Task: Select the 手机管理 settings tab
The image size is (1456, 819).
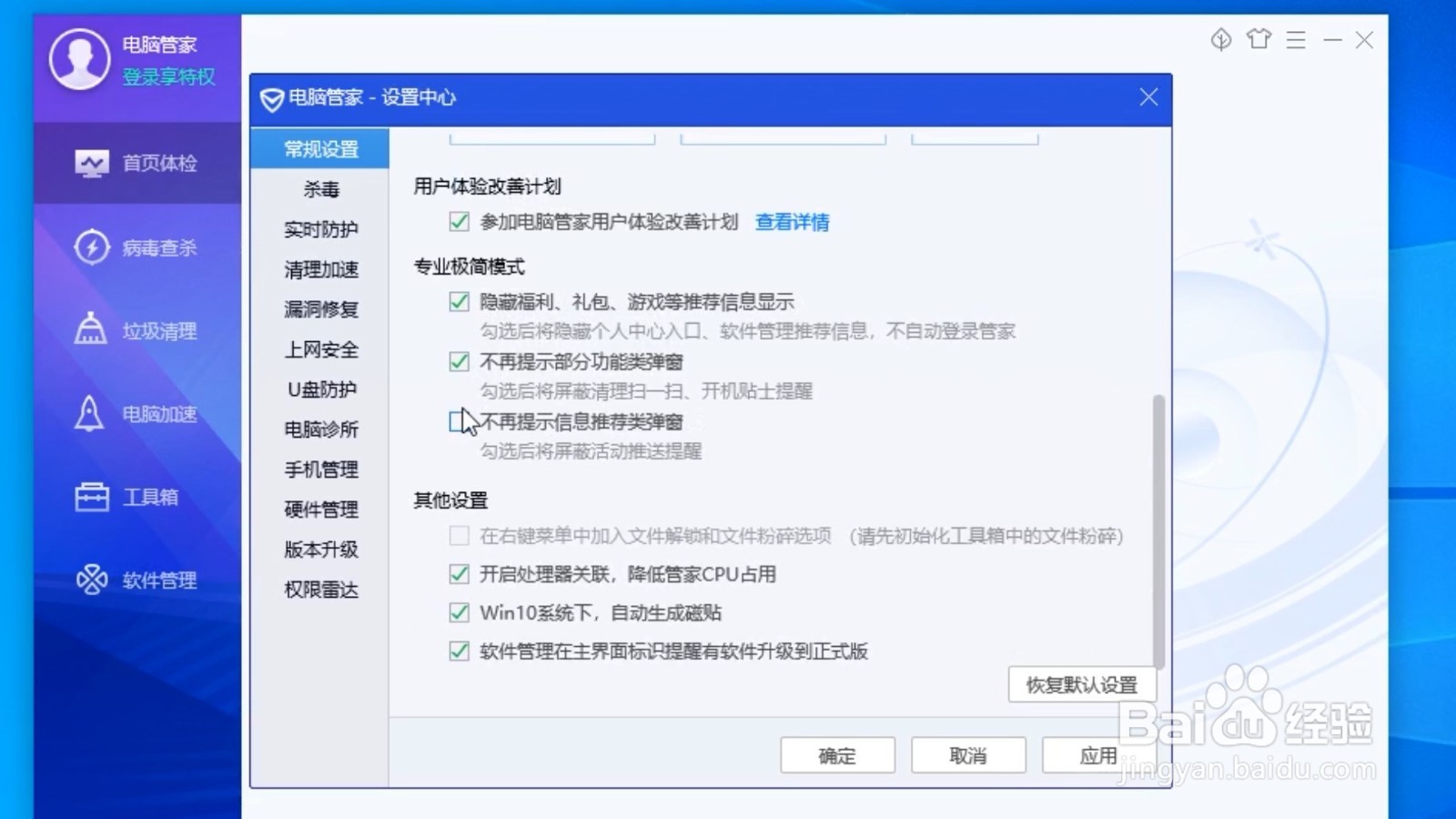Action: pyautogui.click(x=320, y=470)
